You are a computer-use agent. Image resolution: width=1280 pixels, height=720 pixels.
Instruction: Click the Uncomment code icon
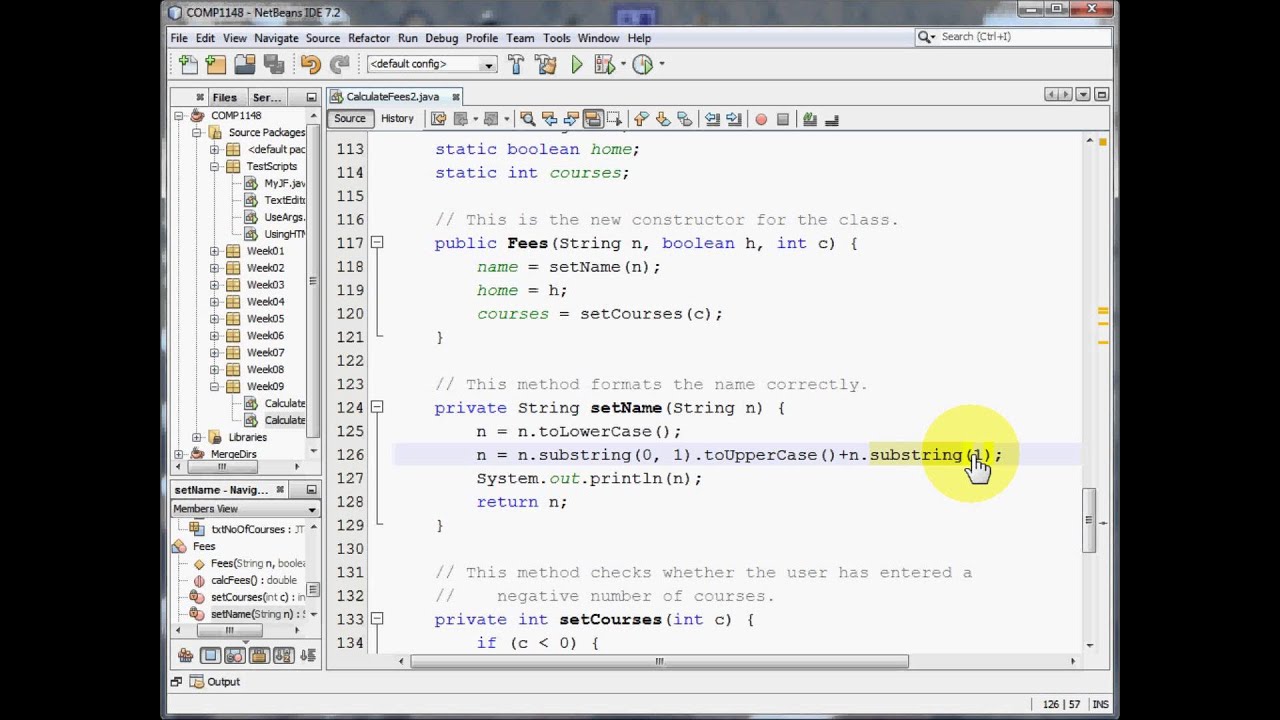pyautogui.click(x=832, y=119)
